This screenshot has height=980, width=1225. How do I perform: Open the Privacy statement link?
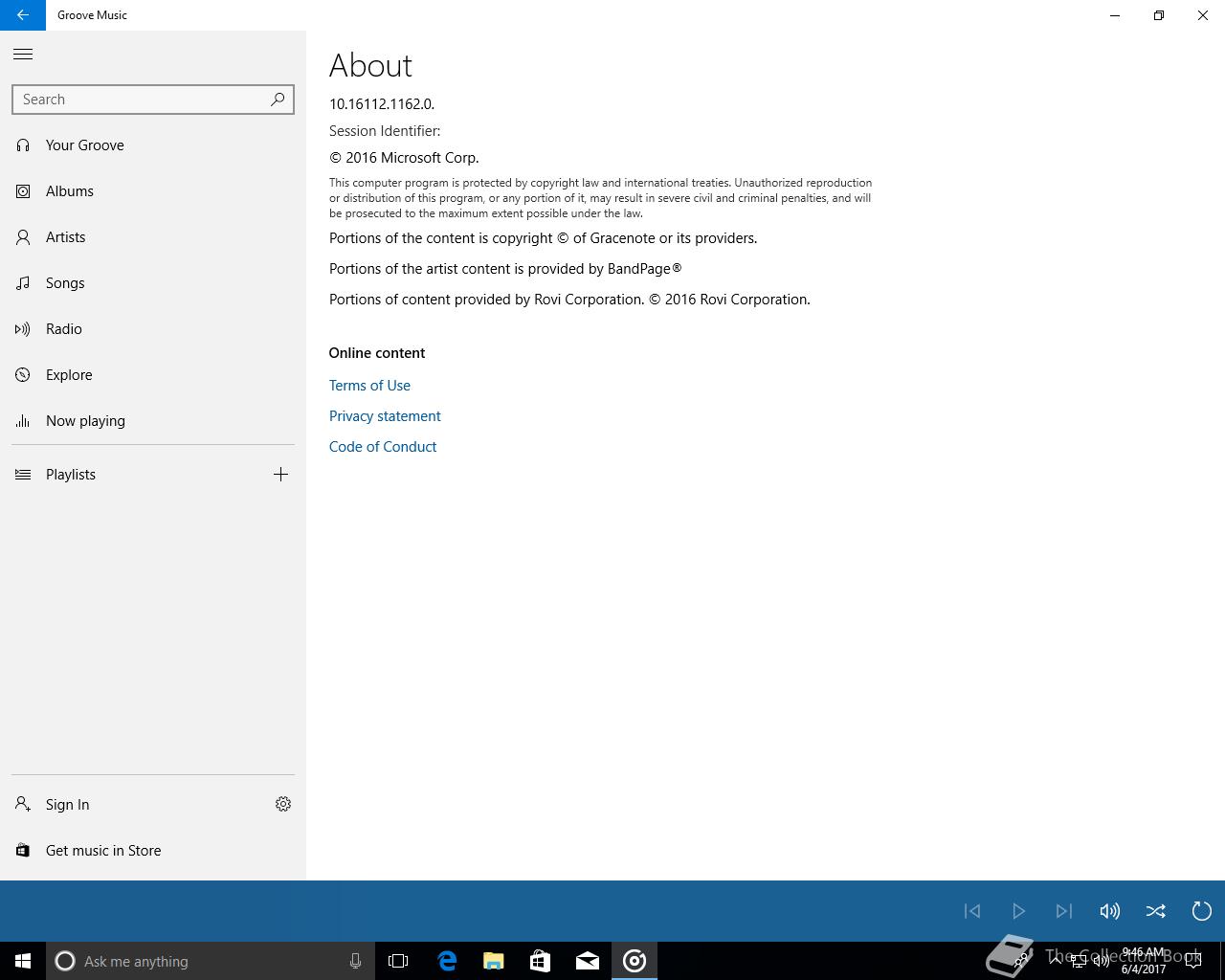coord(385,416)
